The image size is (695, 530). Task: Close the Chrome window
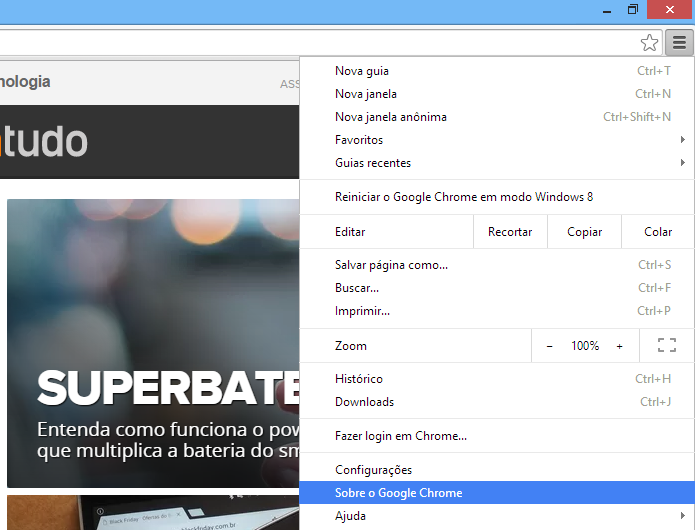[670, 9]
